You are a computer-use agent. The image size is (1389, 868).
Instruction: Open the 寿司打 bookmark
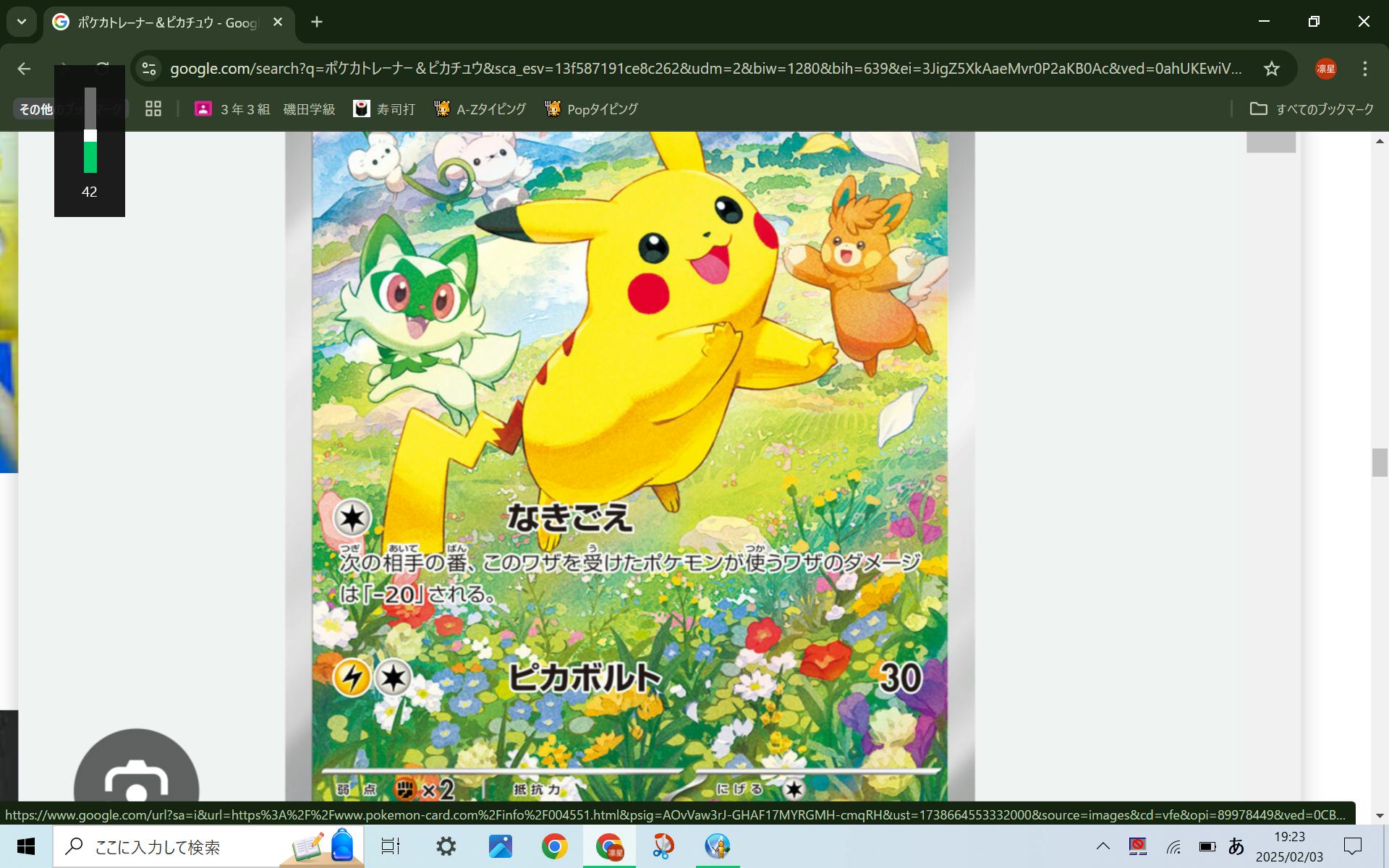click(384, 109)
